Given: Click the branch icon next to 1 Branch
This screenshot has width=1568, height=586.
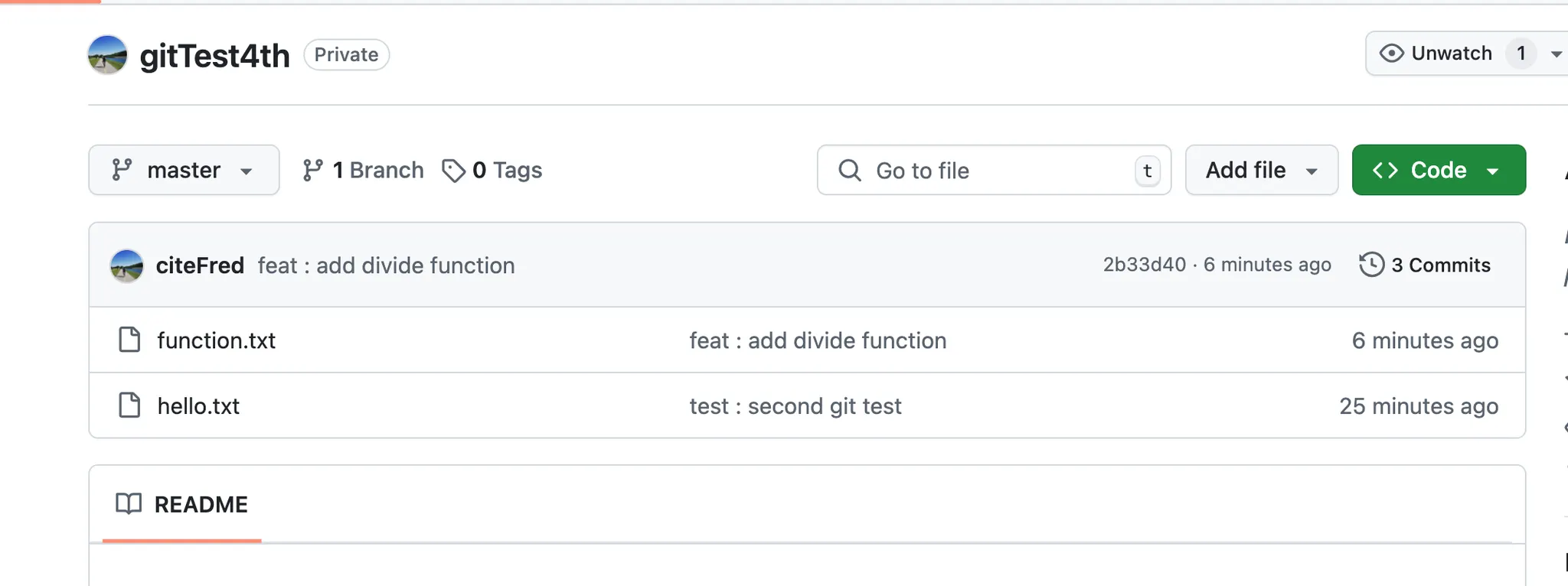Looking at the screenshot, I should click(x=312, y=170).
